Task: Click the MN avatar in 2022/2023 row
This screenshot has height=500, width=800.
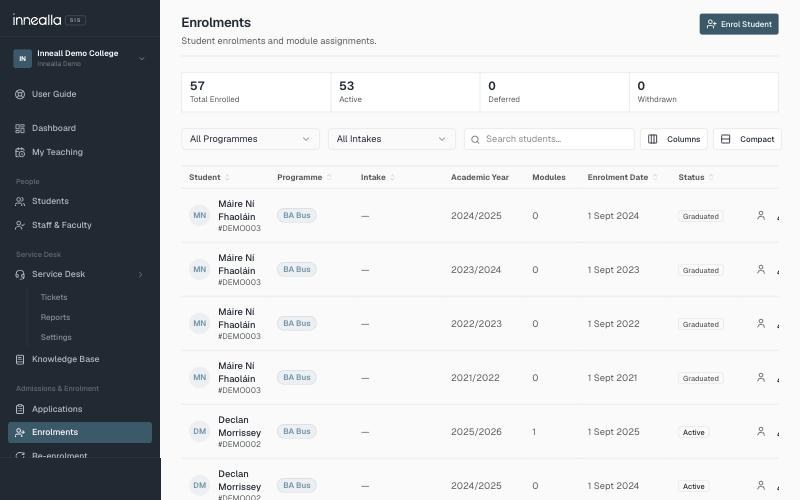Action: 199,323
